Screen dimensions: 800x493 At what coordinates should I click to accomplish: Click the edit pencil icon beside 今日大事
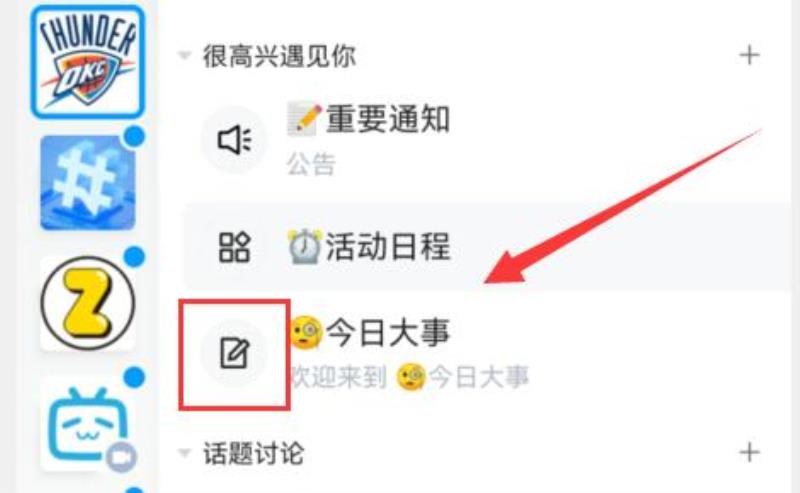(234, 353)
